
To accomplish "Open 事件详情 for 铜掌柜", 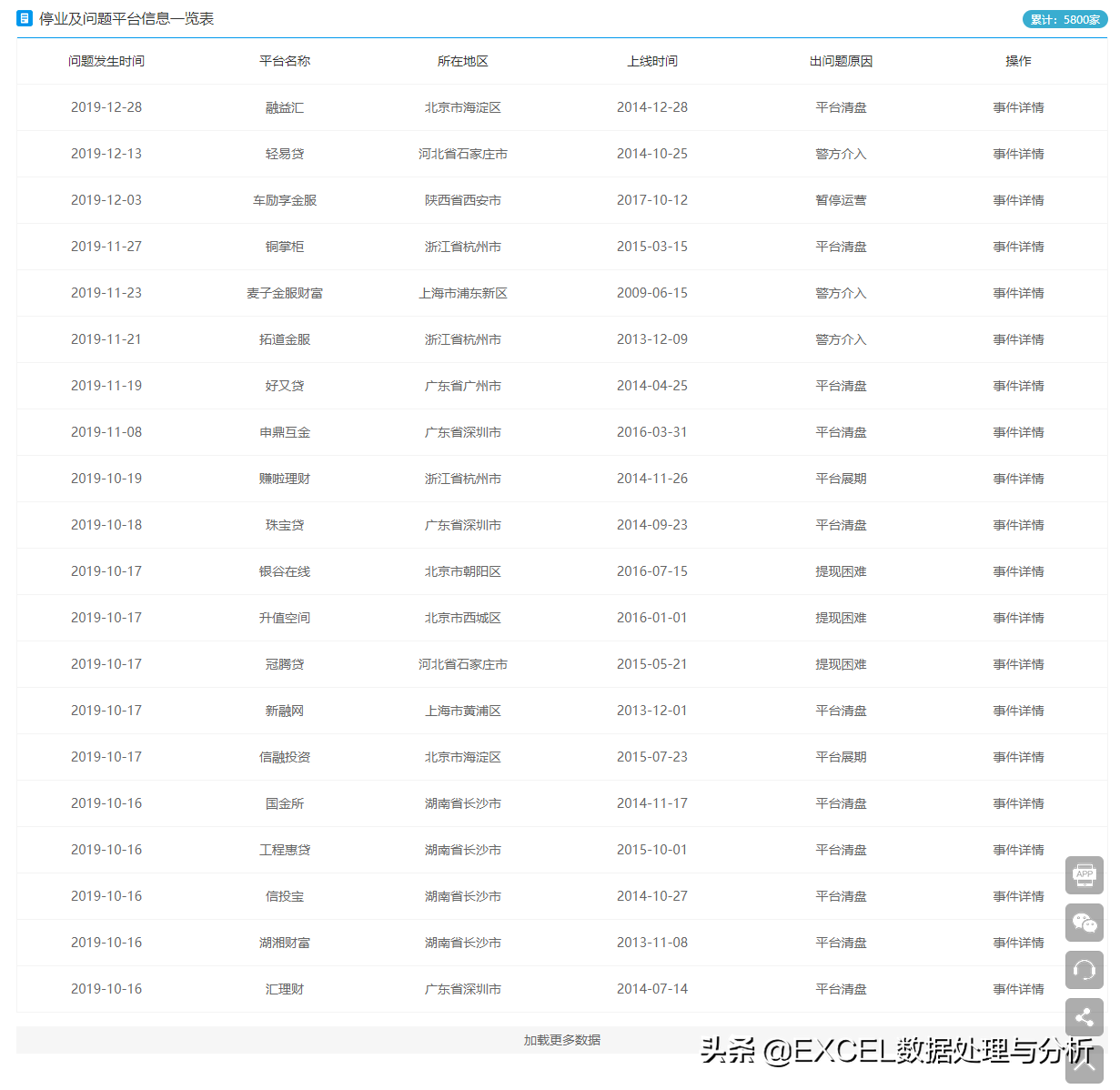I will click(x=1018, y=247).
